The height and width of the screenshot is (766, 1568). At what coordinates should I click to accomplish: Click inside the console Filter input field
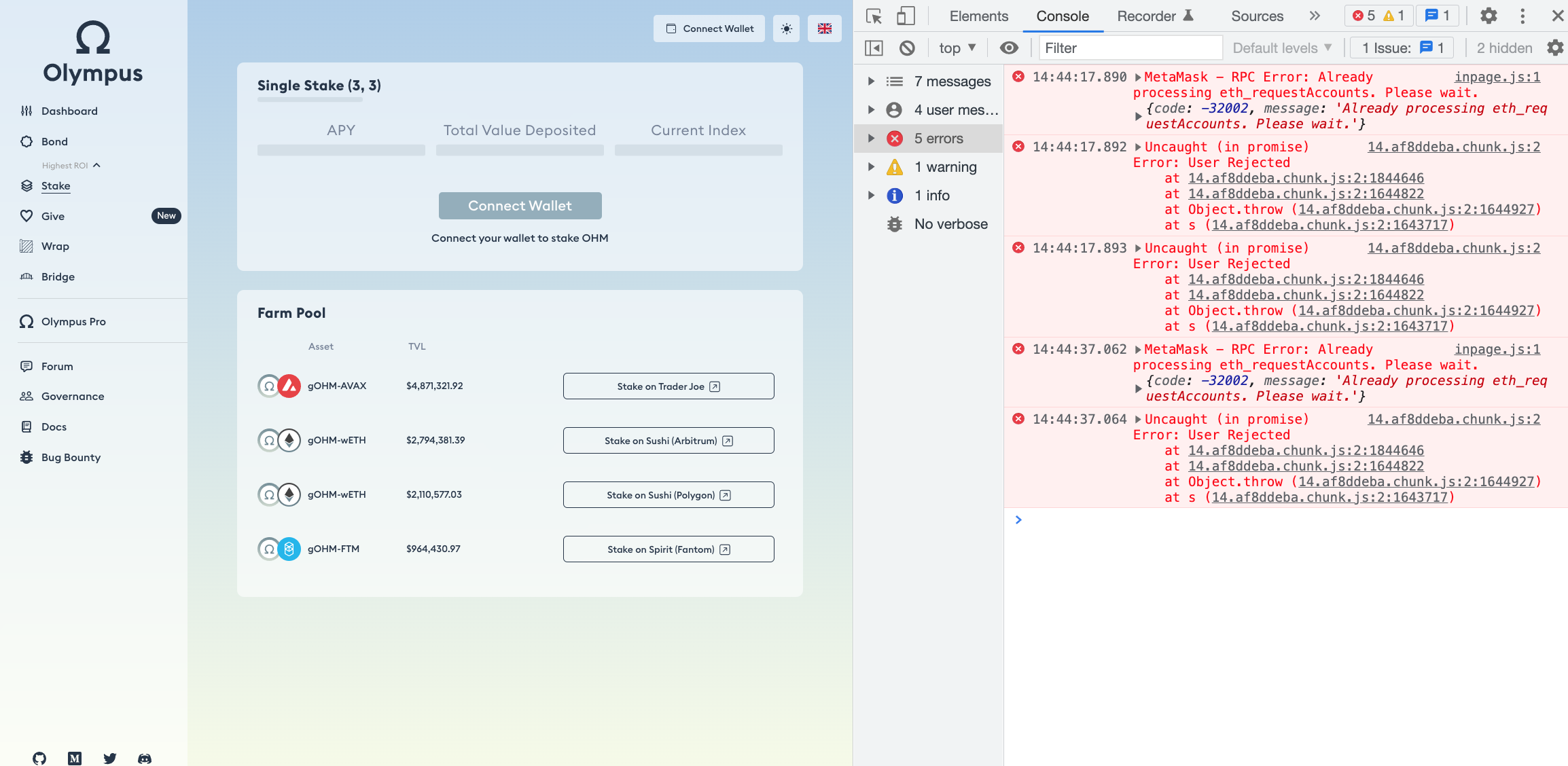[x=1130, y=48]
